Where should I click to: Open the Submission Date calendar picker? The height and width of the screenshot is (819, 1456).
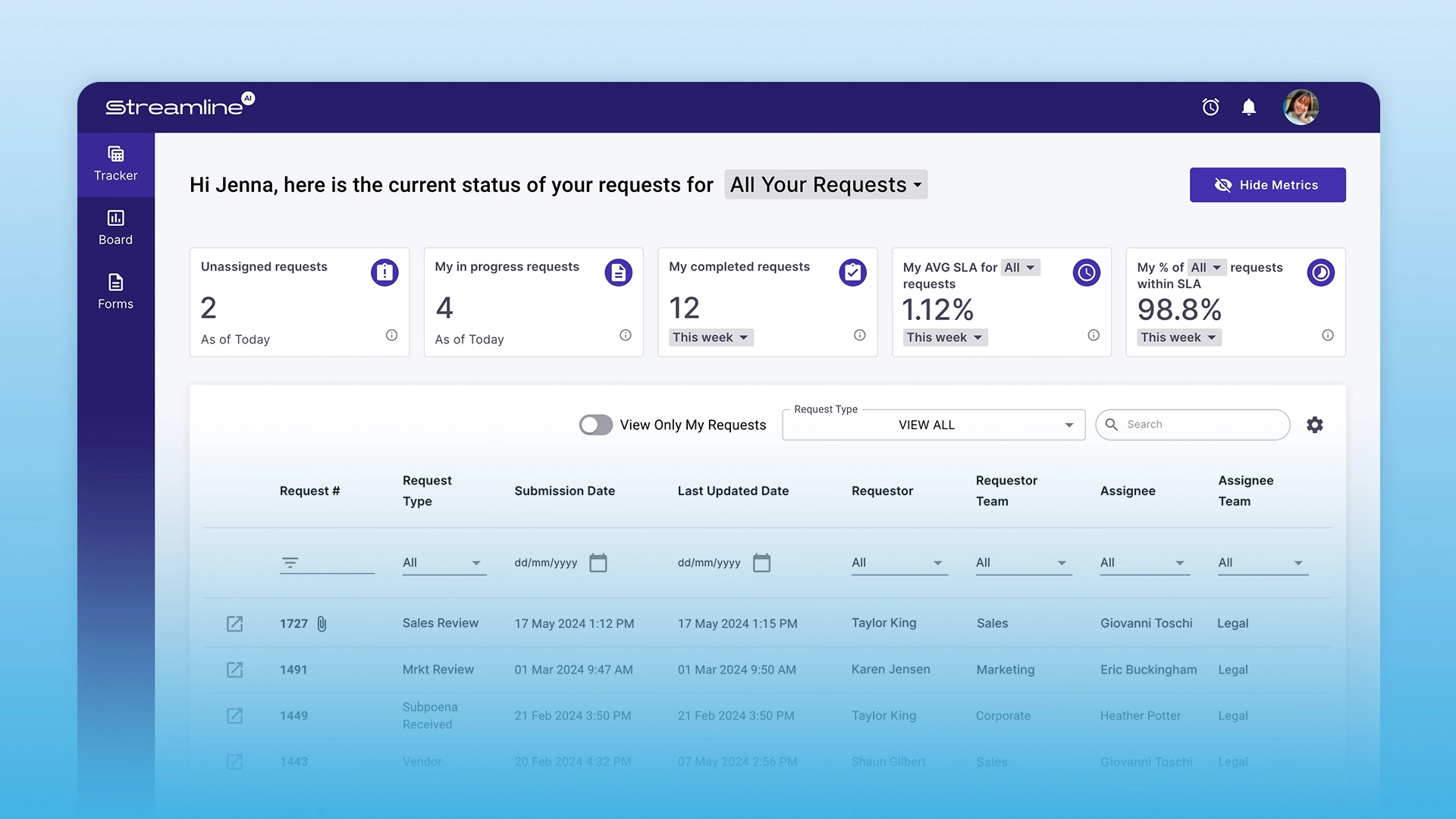(598, 563)
